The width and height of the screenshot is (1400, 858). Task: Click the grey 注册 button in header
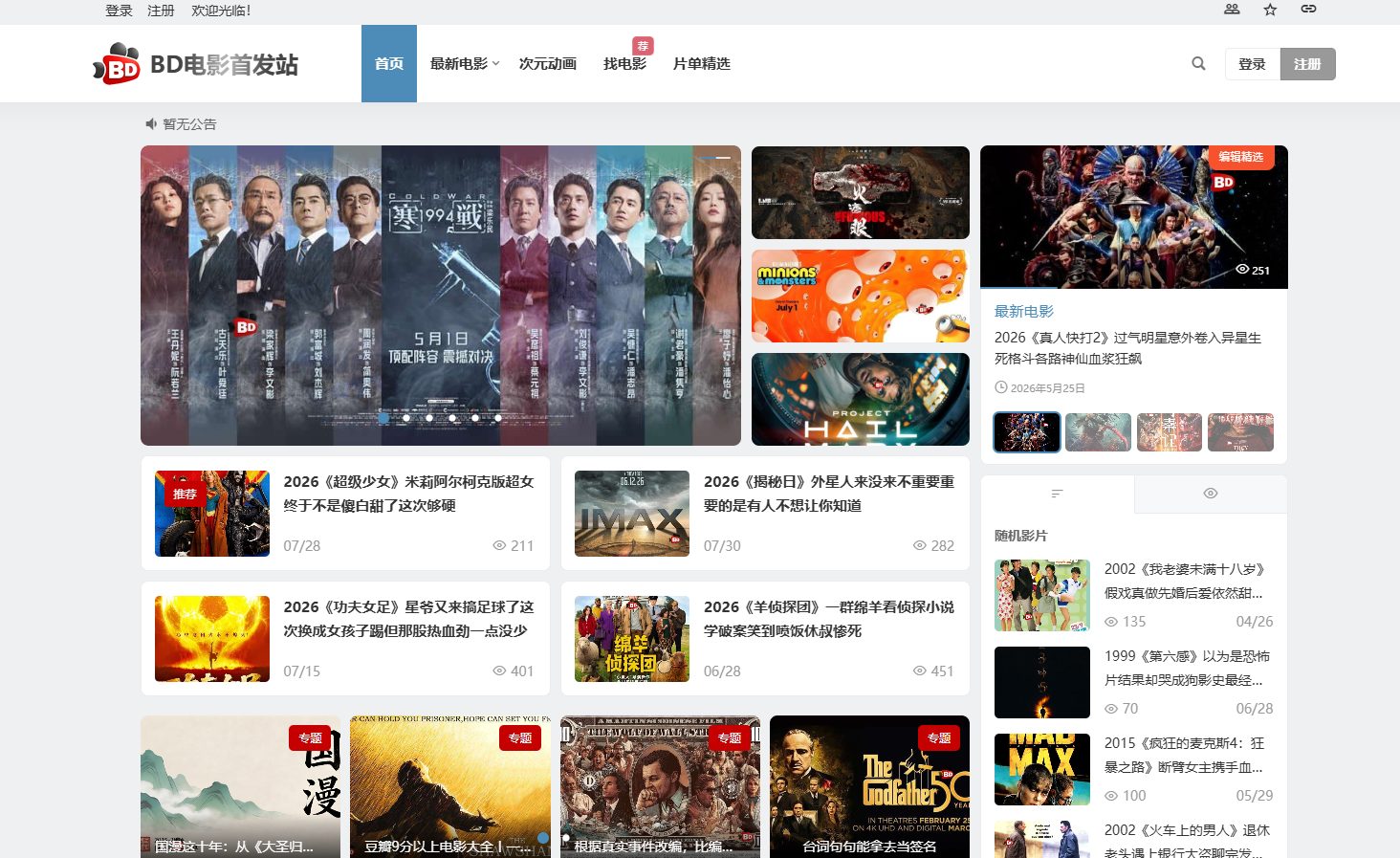tap(1307, 64)
